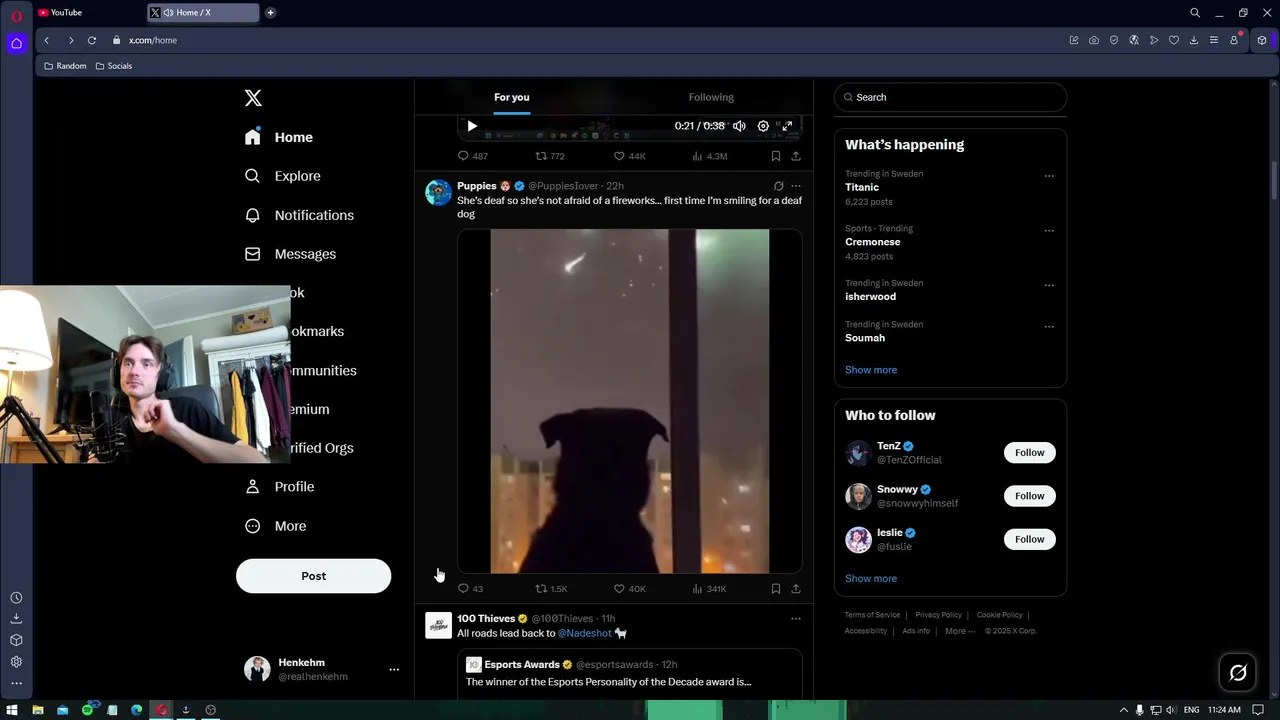This screenshot has width=1280, height=720.
Task: Share the Puppies post
Action: point(796,589)
